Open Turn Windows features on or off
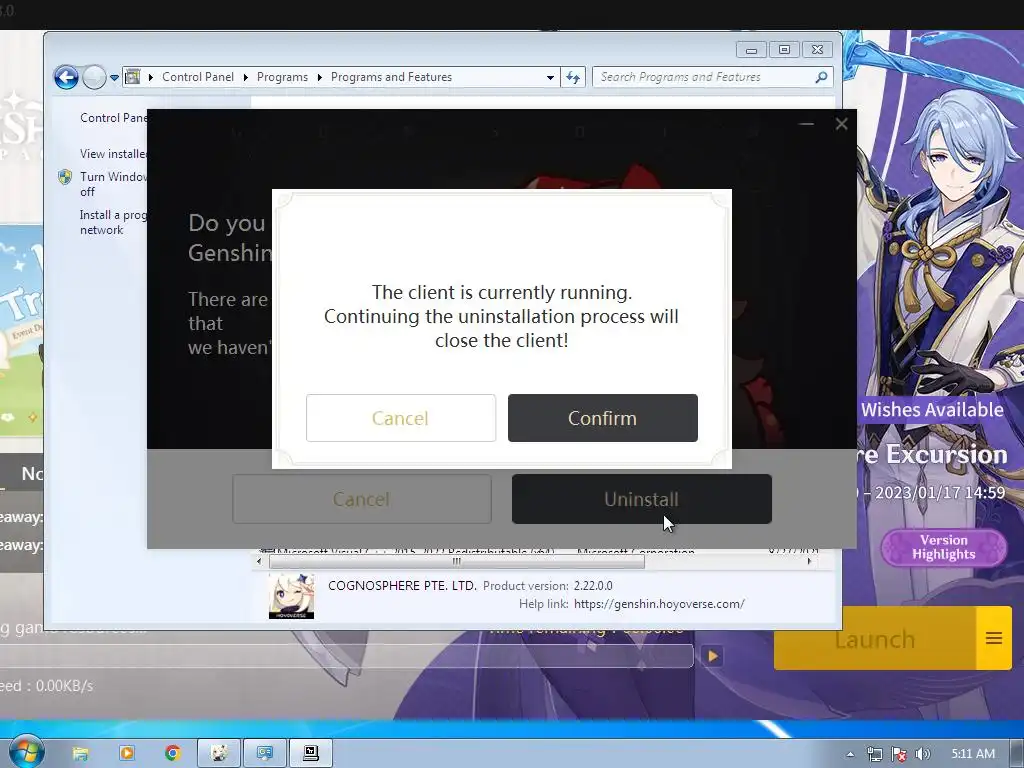The image size is (1024, 768). (114, 184)
